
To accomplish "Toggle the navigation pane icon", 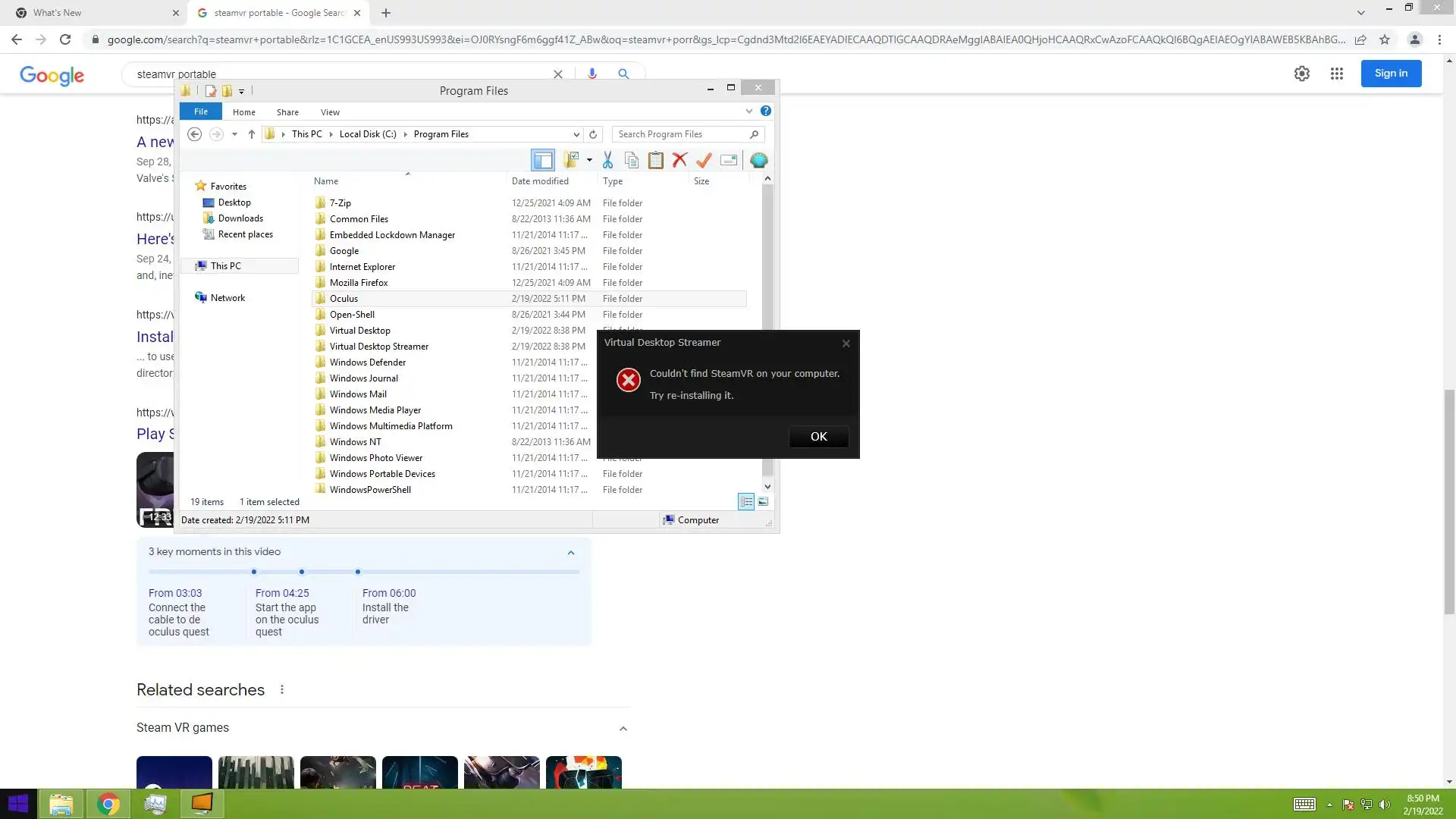I will pos(543,160).
